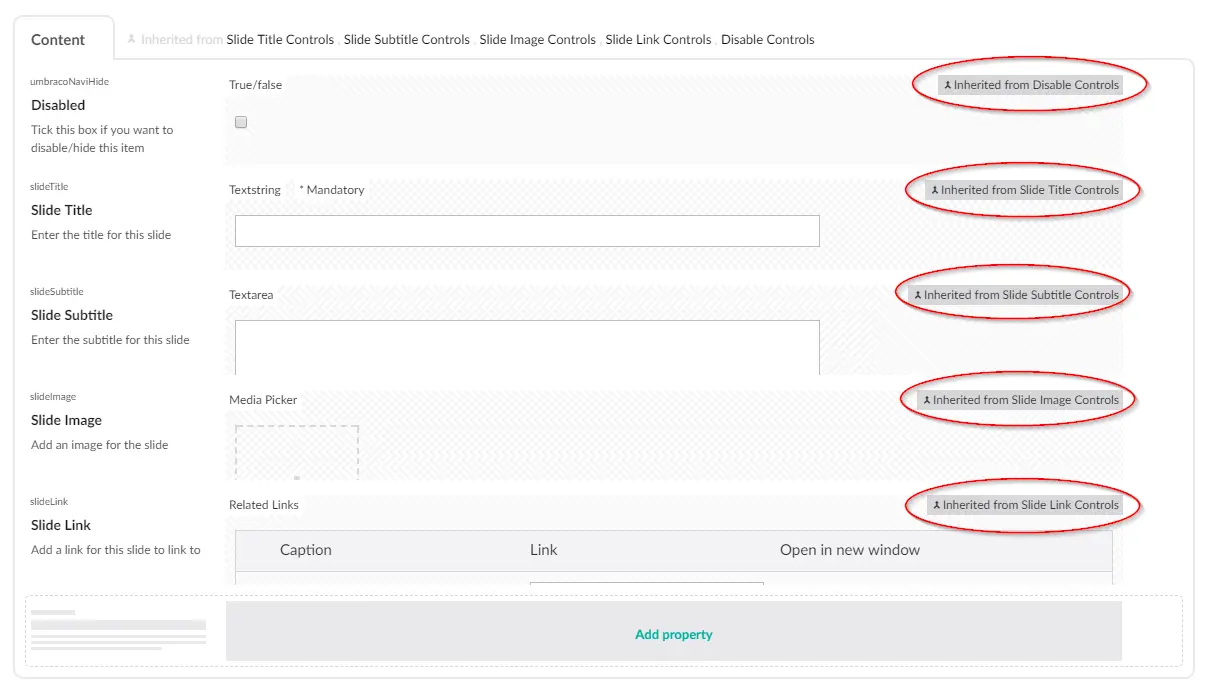Click the Slide Image property name
The image size is (1208, 692).
point(66,420)
